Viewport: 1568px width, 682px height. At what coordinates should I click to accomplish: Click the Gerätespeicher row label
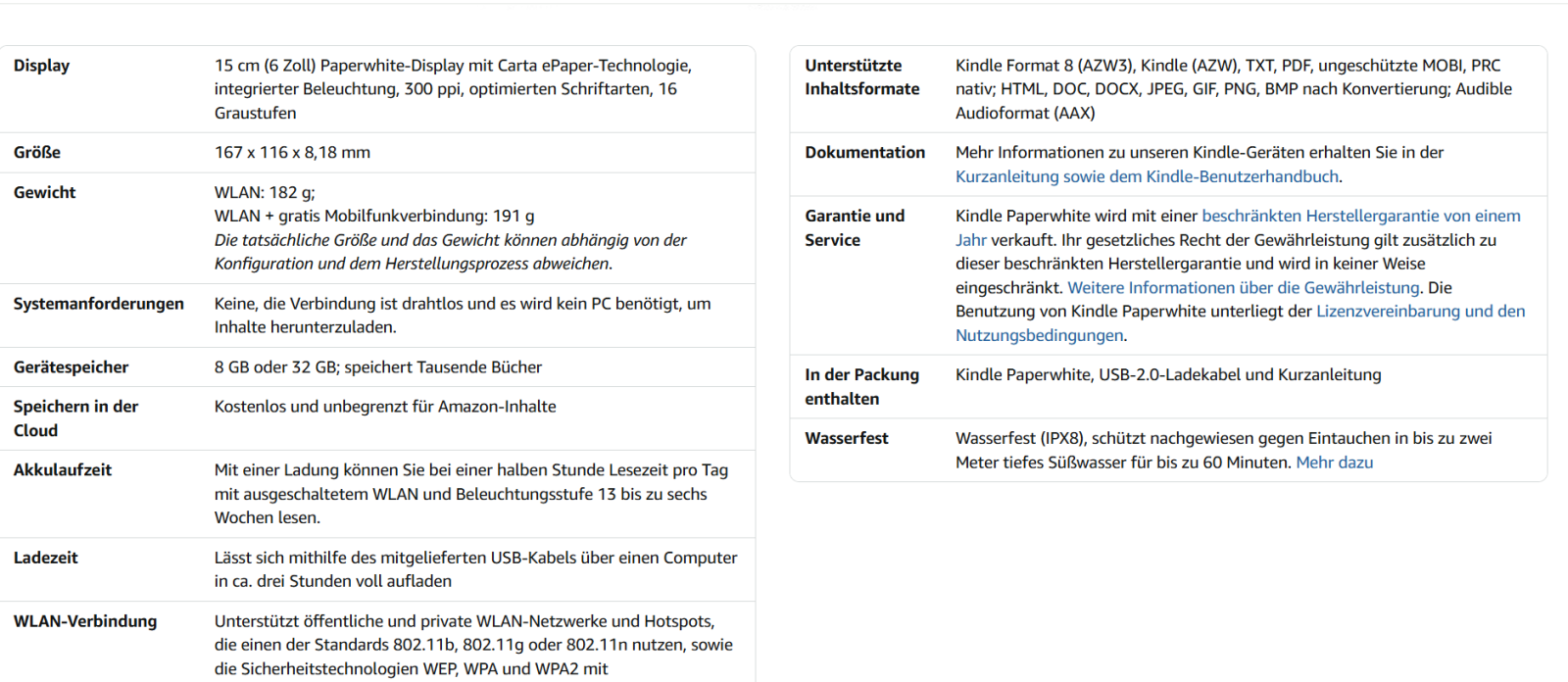tap(72, 367)
